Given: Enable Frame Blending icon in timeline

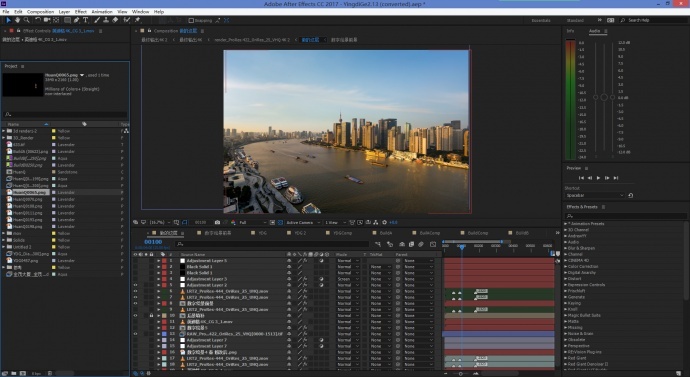Looking at the screenshot, I should [411, 244].
